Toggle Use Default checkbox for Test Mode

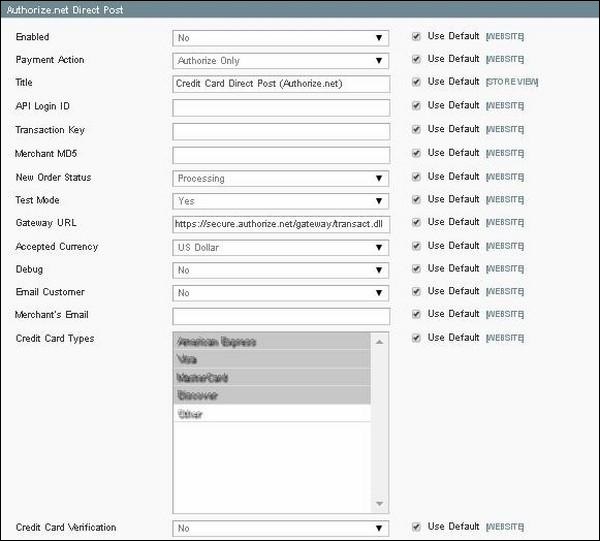416,200
